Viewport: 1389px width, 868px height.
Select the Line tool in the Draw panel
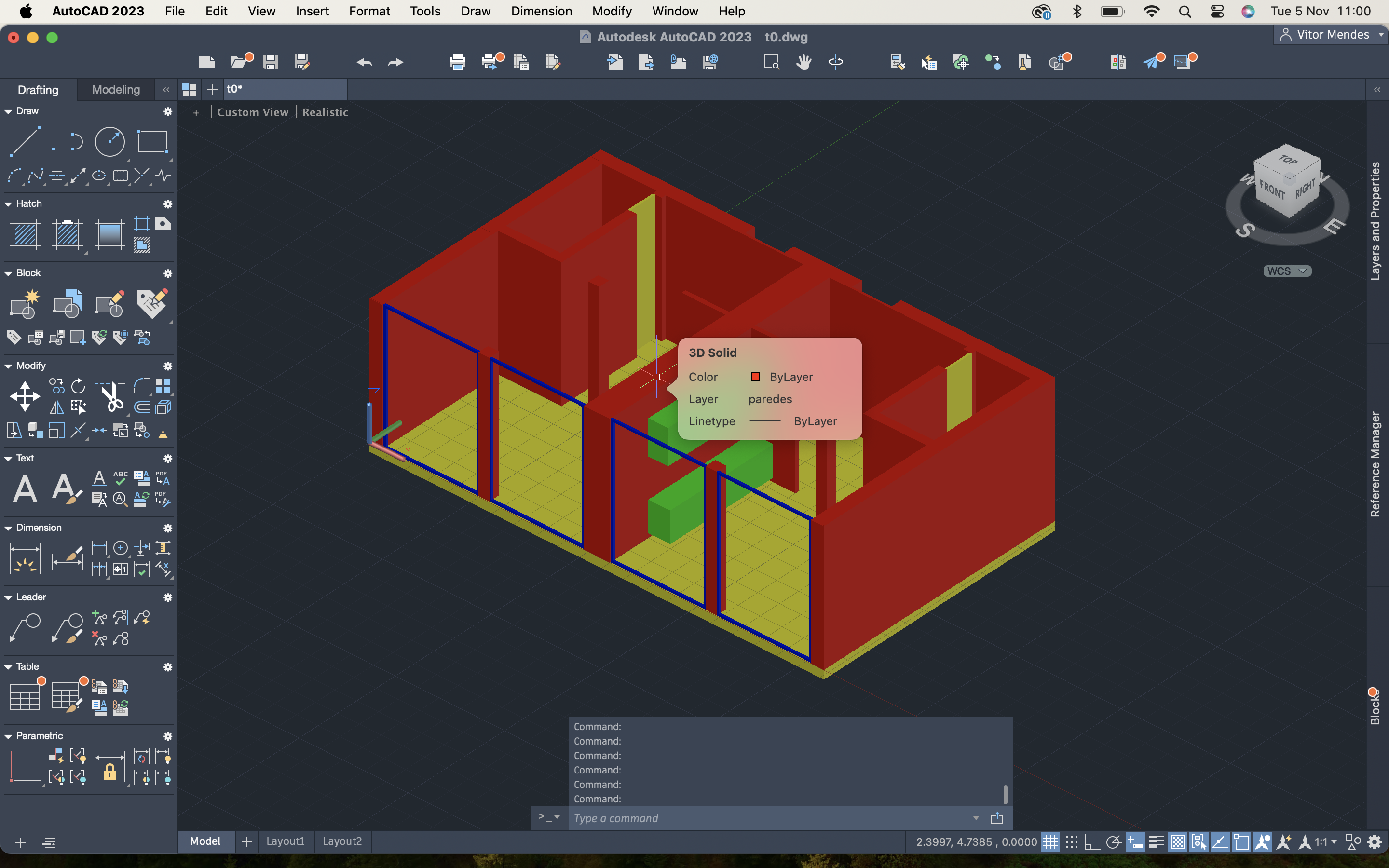click(x=25, y=141)
